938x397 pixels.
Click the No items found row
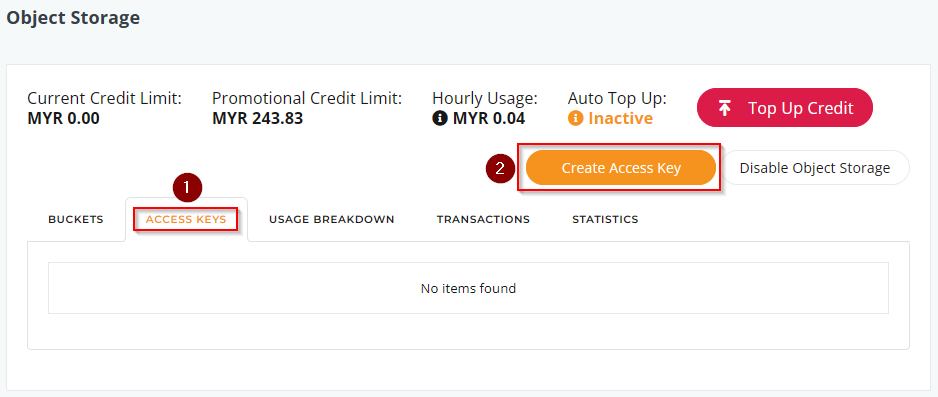tap(468, 288)
